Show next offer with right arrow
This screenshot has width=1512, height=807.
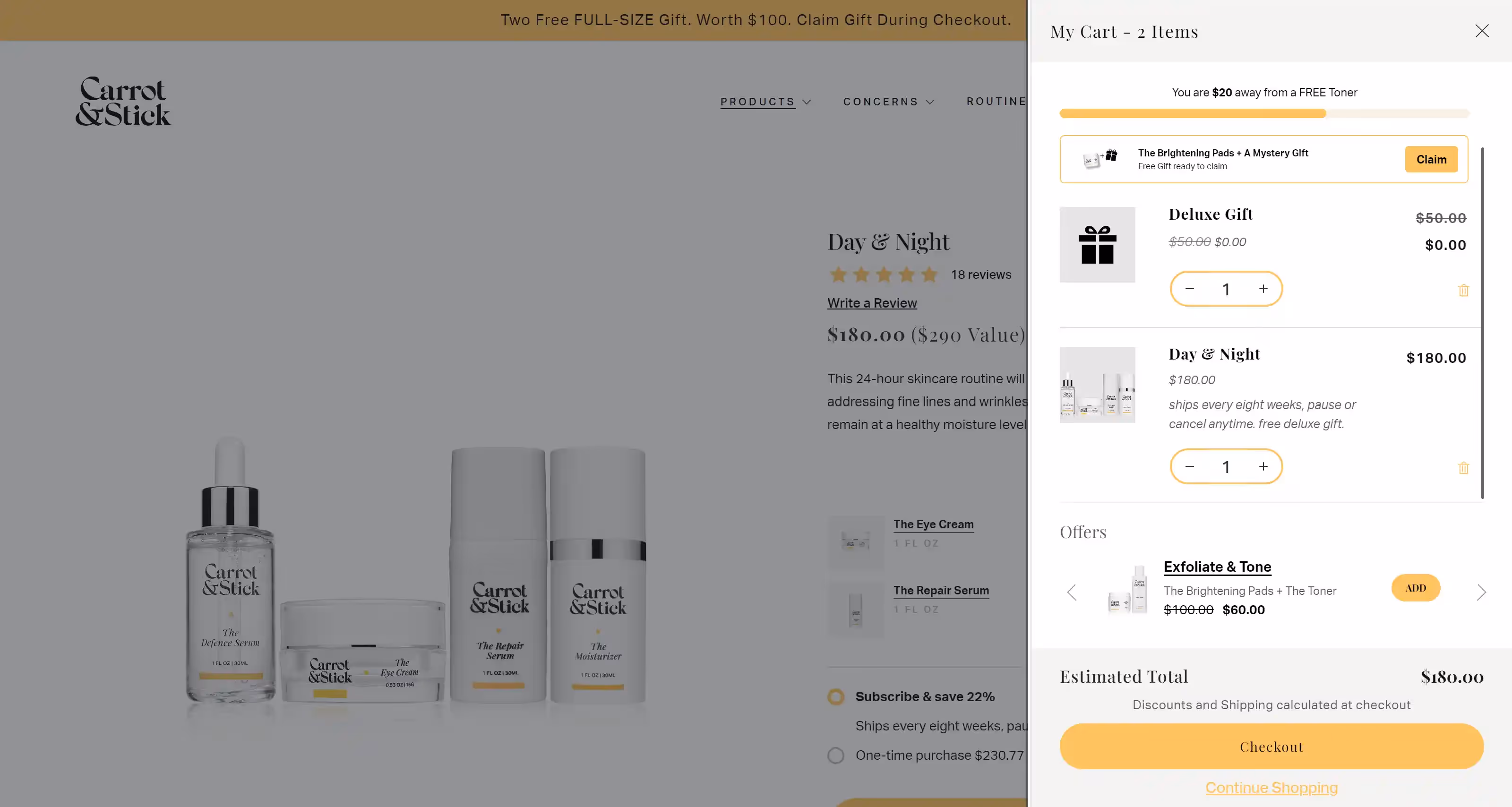click(1481, 592)
